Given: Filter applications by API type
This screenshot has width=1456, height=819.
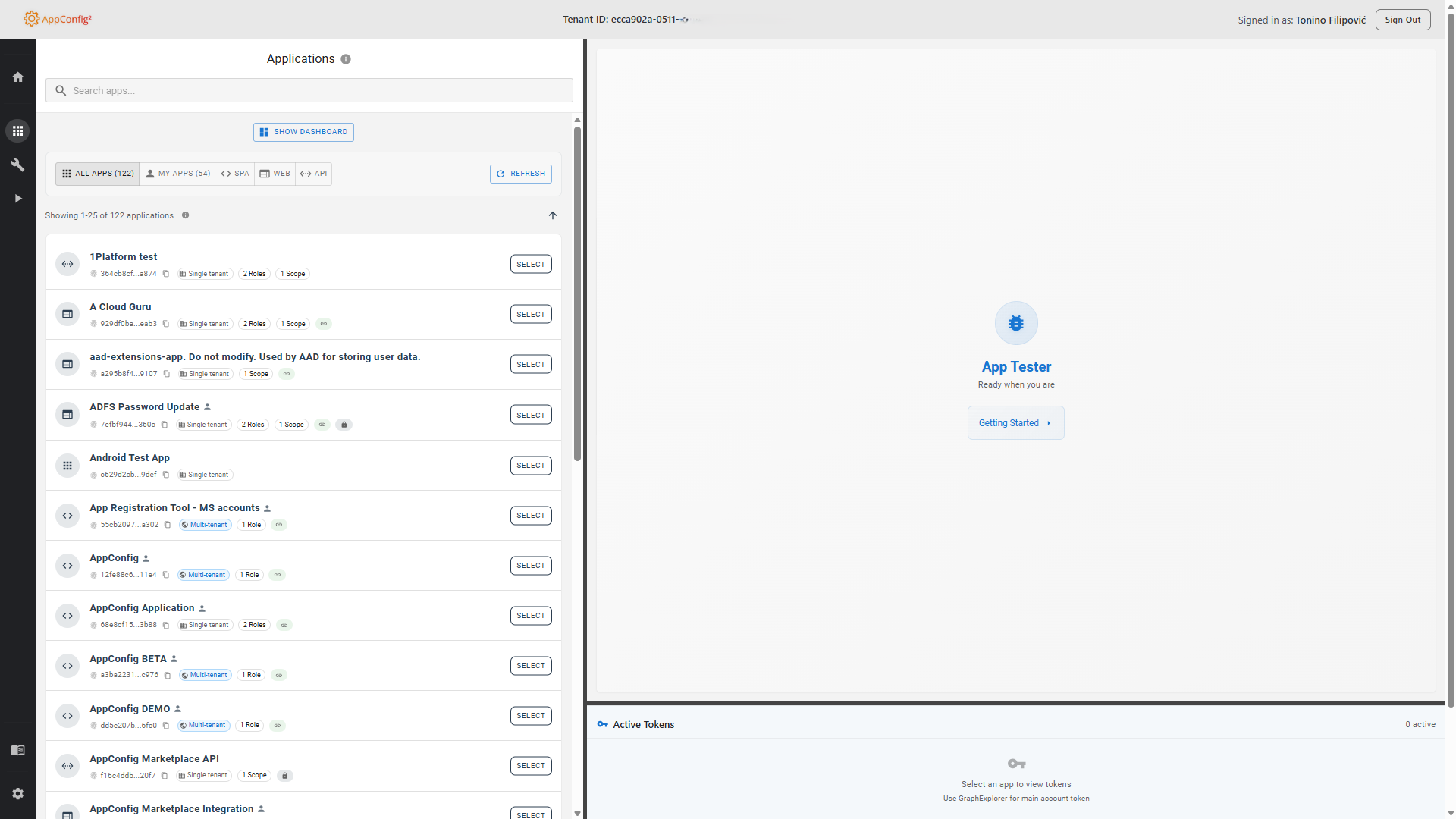Looking at the screenshot, I should click(314, 174).
